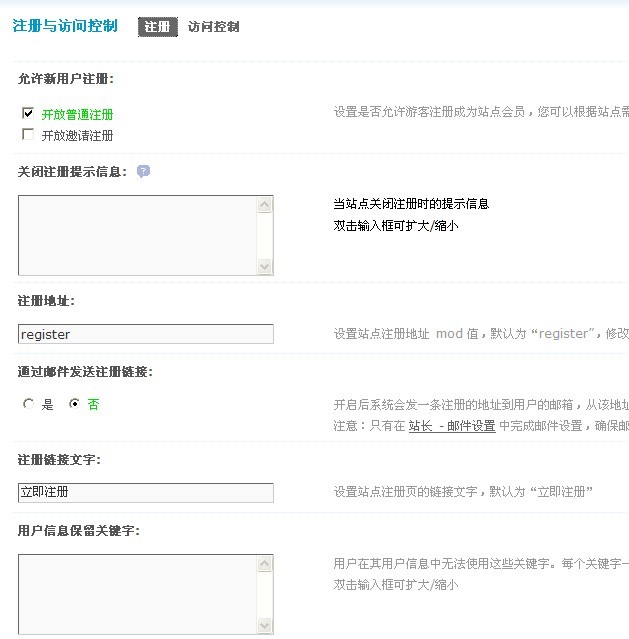
Task: Click inside the 关闭注册提示信息 text area
Action: click(x=137, y=235)
